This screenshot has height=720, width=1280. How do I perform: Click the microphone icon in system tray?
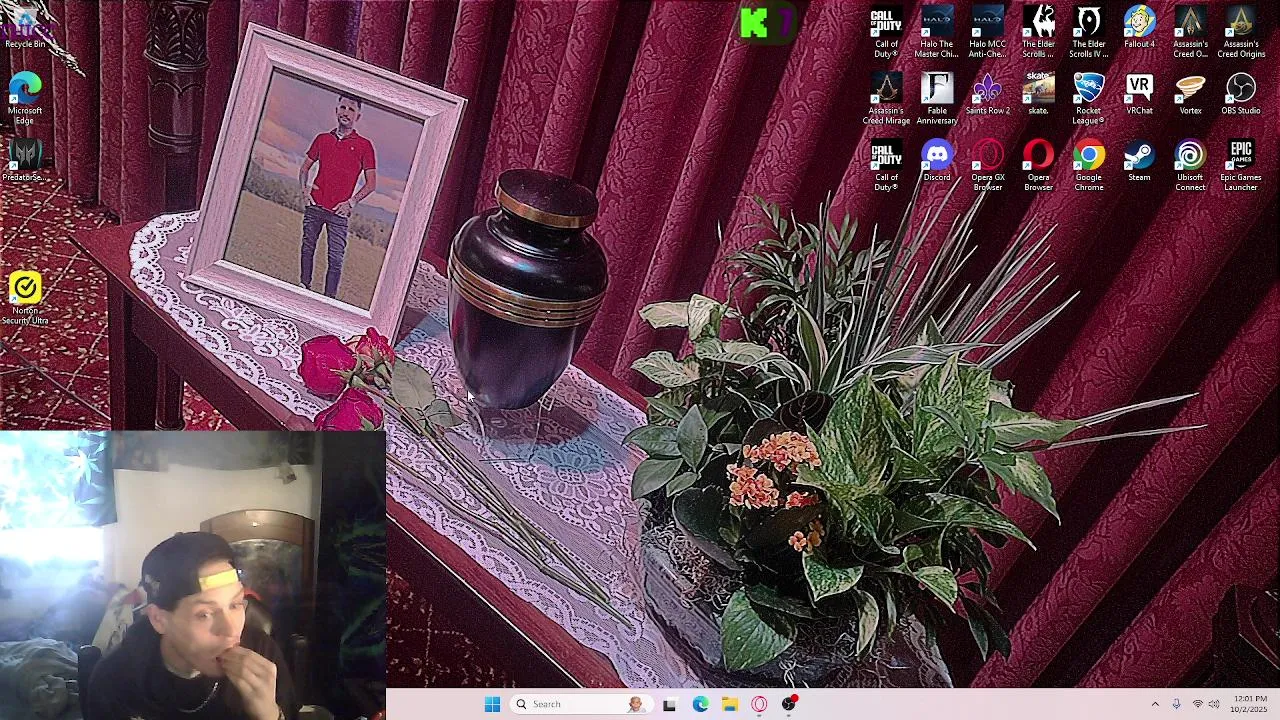coord(1176,704)
